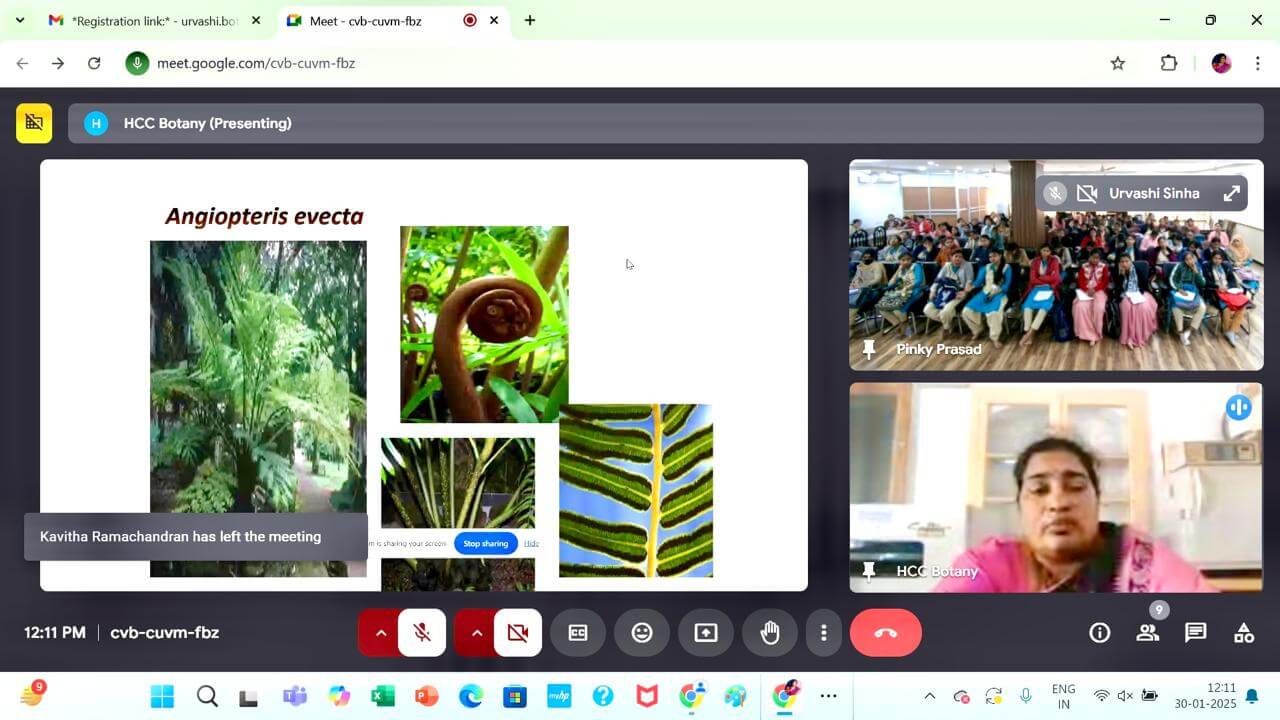Open the Present now screen-share button
Image resolution: width=1280 pixels, height=720 pixels.
(706, 633)
